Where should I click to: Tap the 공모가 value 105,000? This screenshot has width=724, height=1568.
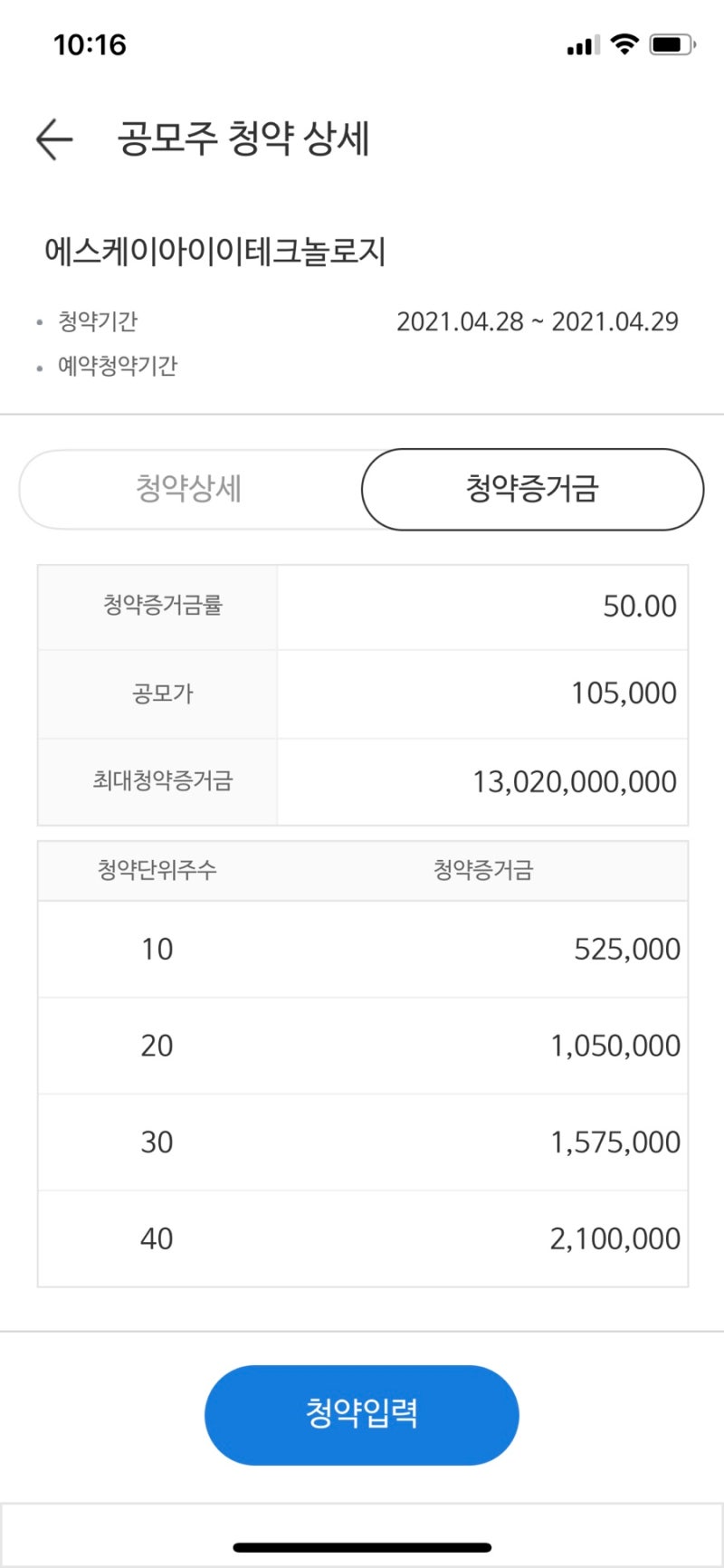coord(624,693)
